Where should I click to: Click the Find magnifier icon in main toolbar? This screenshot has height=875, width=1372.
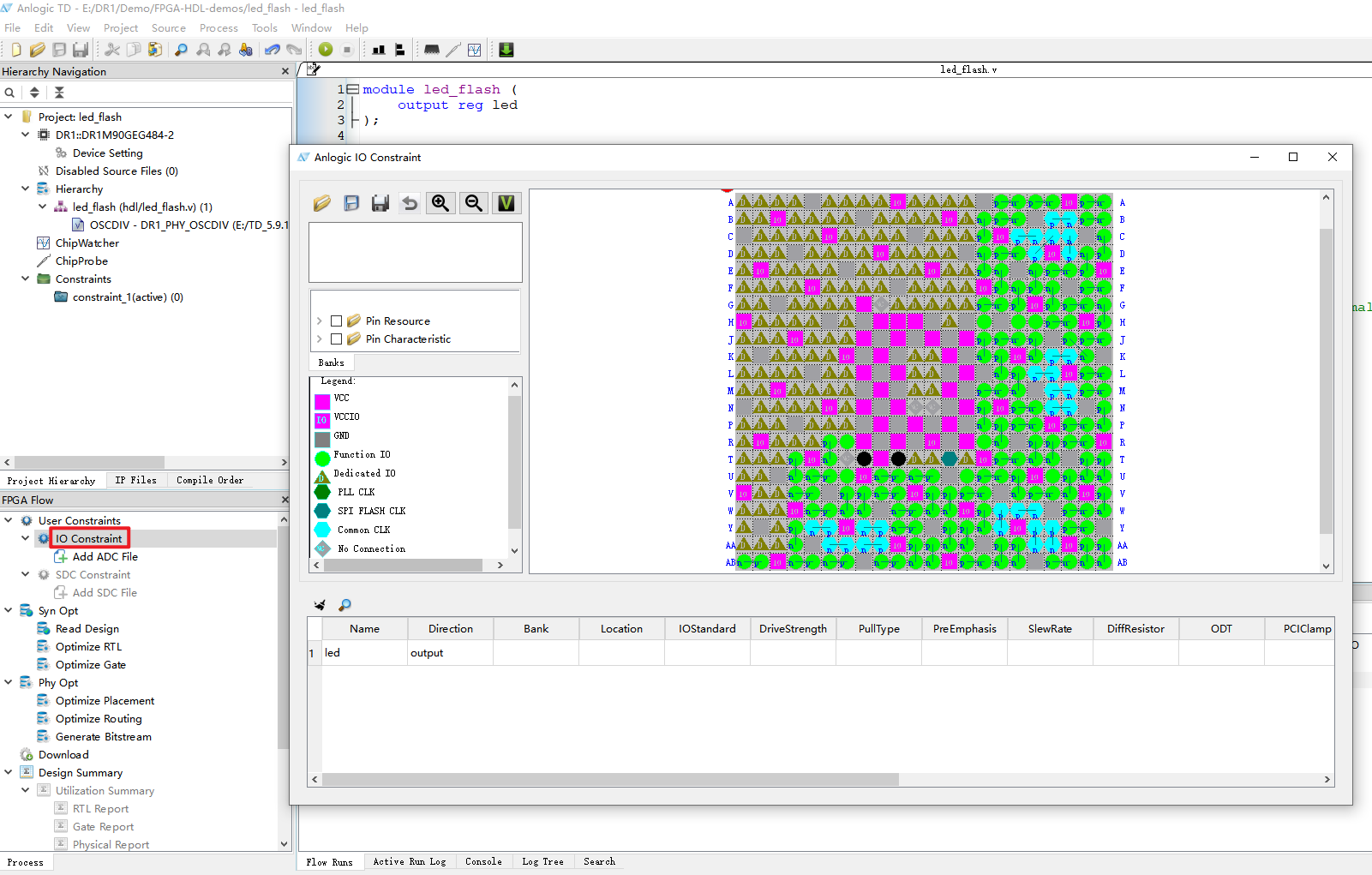[181, 50]
